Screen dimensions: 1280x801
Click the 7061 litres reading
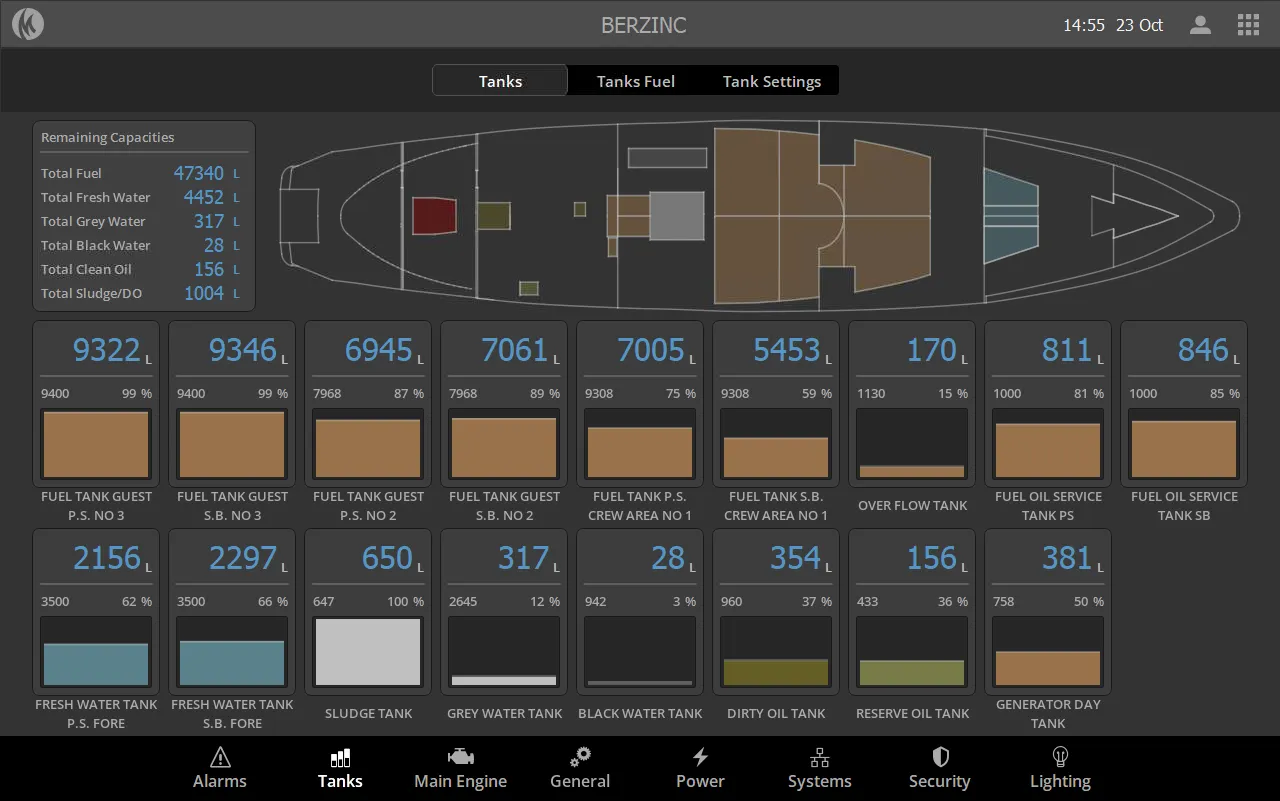(514, 350)
